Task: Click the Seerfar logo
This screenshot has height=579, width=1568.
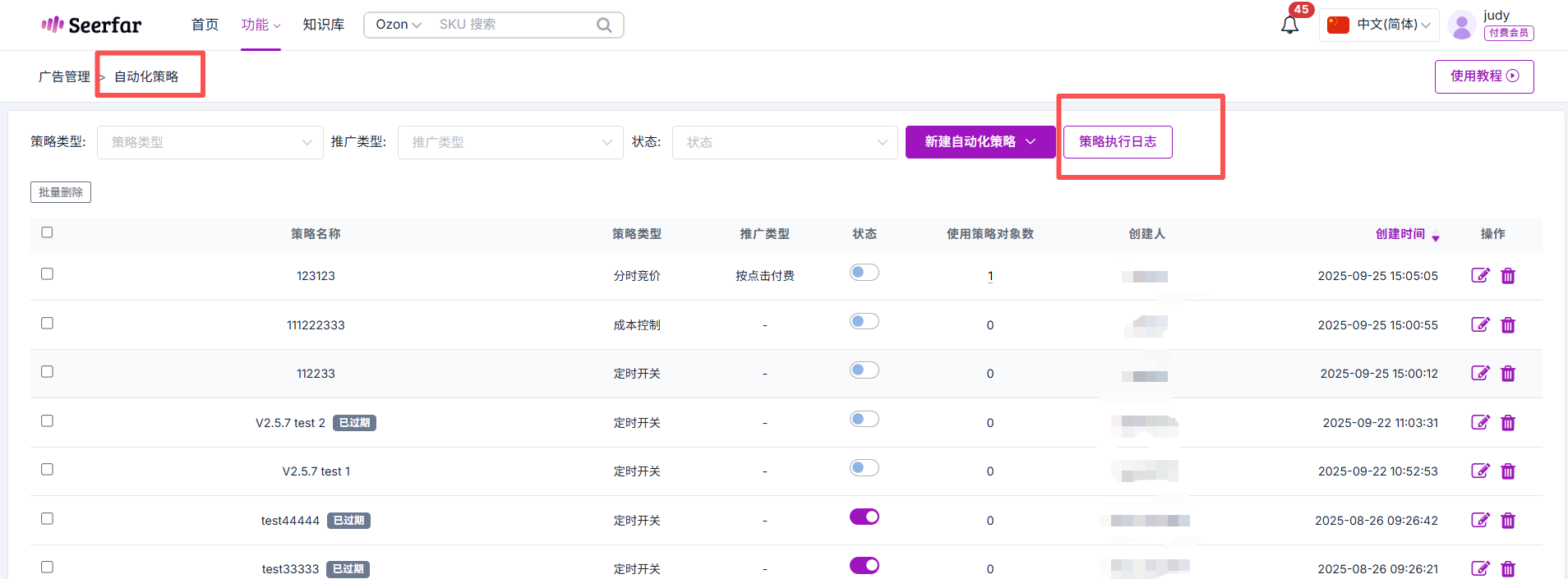Action: 91,25
